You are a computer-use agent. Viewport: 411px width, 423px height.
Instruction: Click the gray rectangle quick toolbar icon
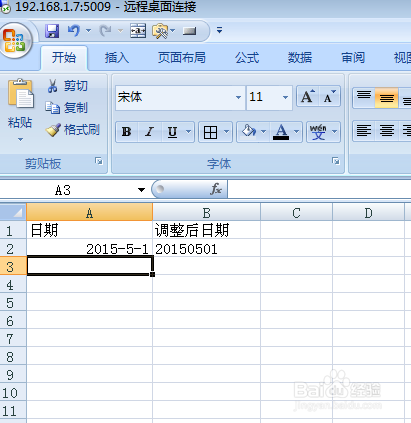[x=189, y=31]
